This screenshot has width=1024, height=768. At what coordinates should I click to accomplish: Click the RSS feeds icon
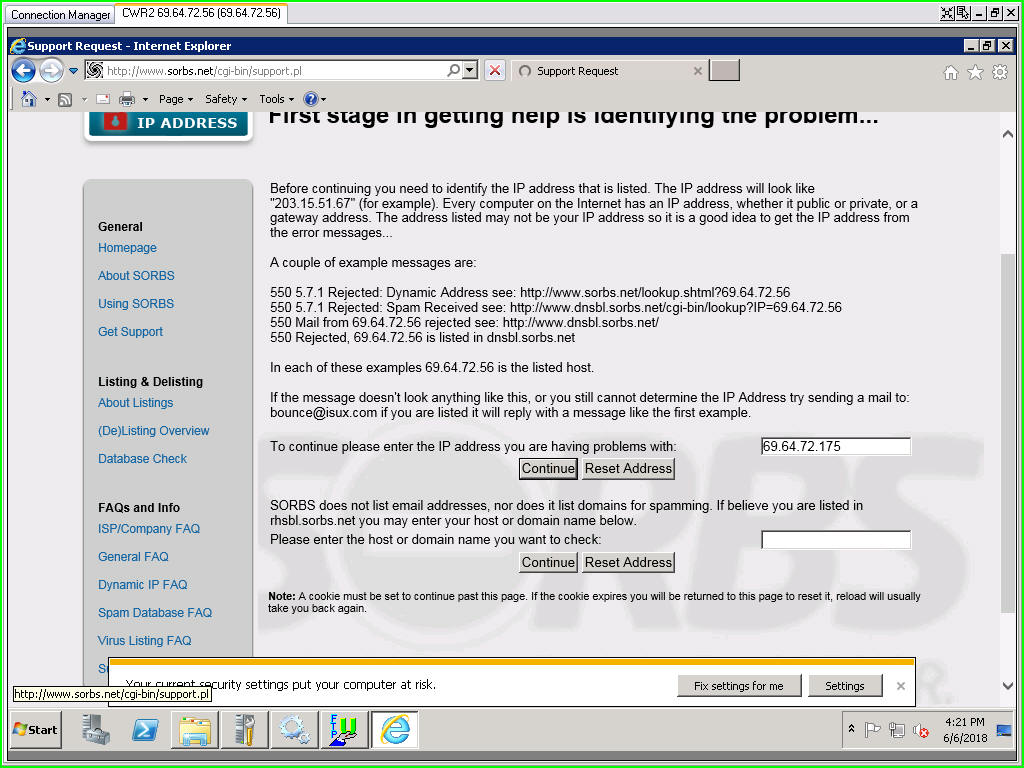tap(65, 99)
